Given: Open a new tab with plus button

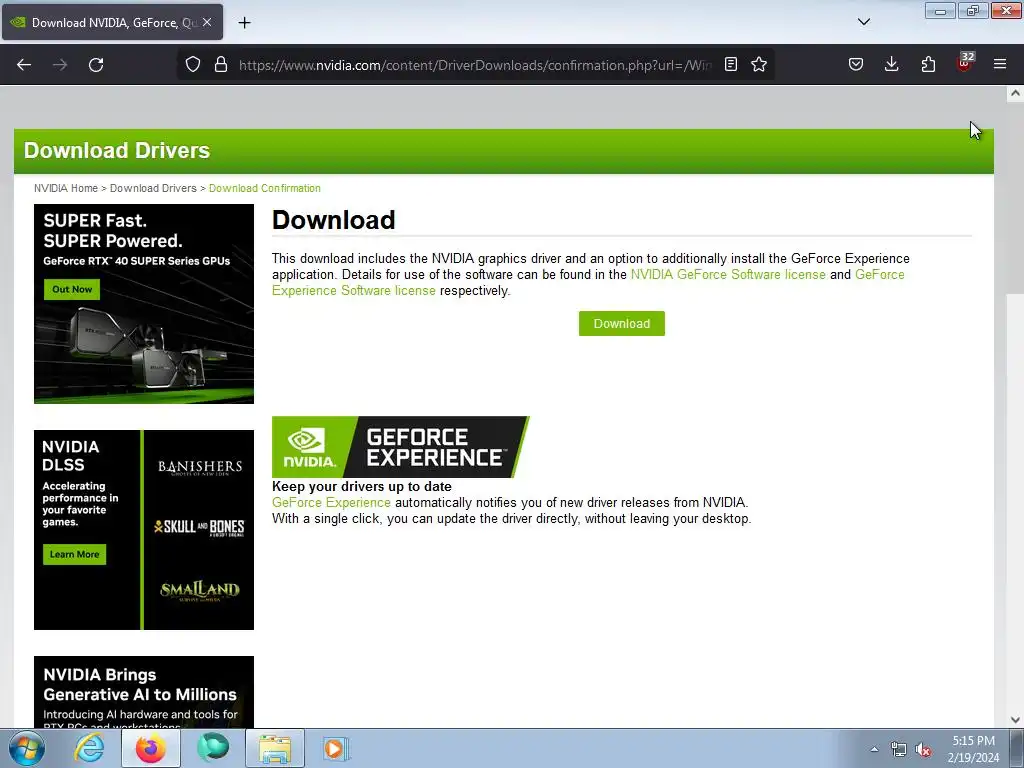Looking at the screenshot, I should (x=244, y=23).
